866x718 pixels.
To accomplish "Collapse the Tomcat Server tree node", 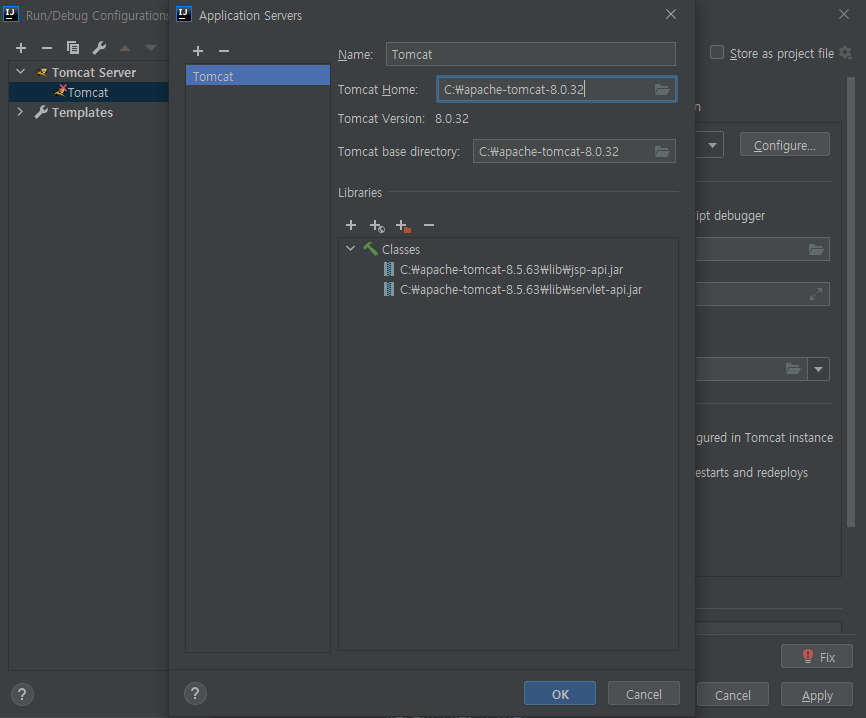I will 21,72.
